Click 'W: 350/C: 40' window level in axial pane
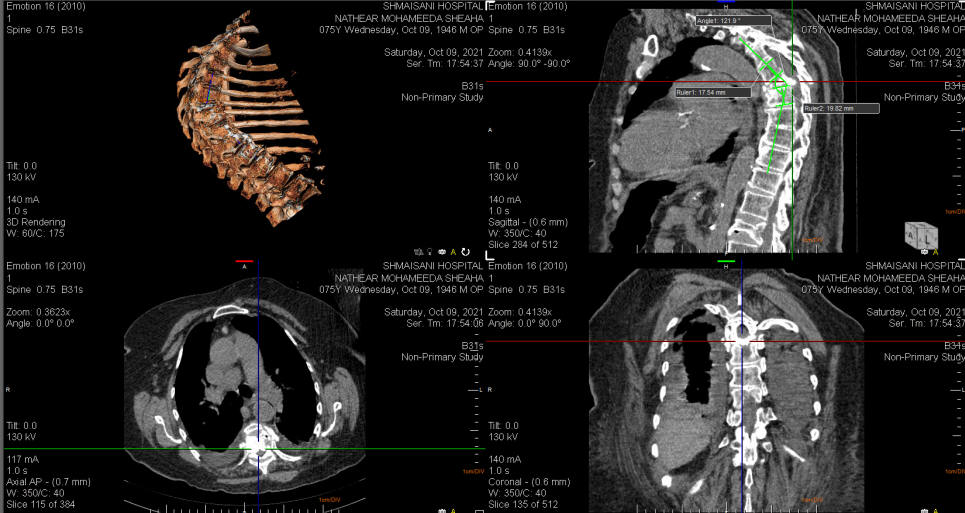The width and height of the screenshot is (965, 513). [37, 492]
